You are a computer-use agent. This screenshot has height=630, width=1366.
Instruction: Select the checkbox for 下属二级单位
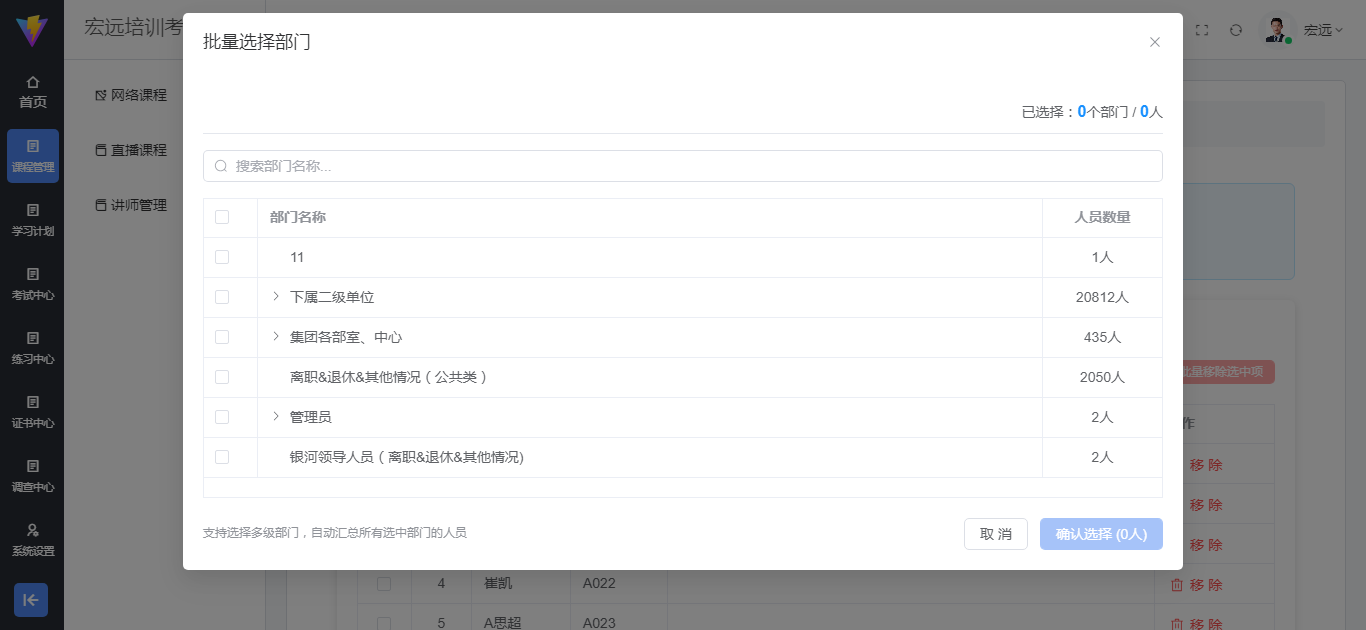pyautogui.click(x=222, y=297)
